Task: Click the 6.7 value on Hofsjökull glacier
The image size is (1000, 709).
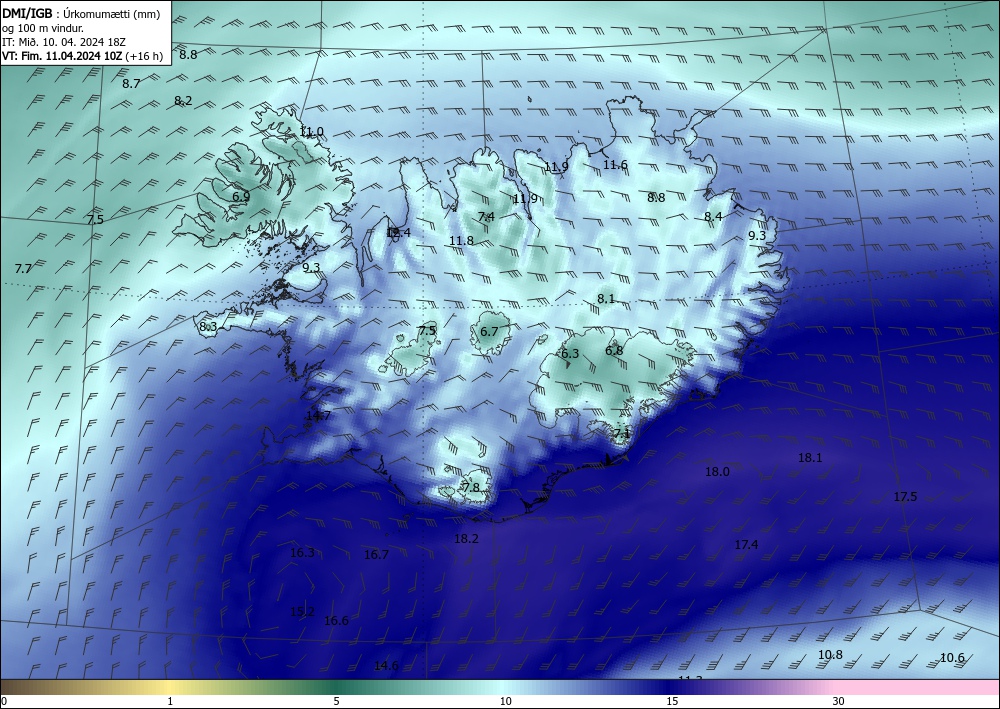Action: (489, 332)
